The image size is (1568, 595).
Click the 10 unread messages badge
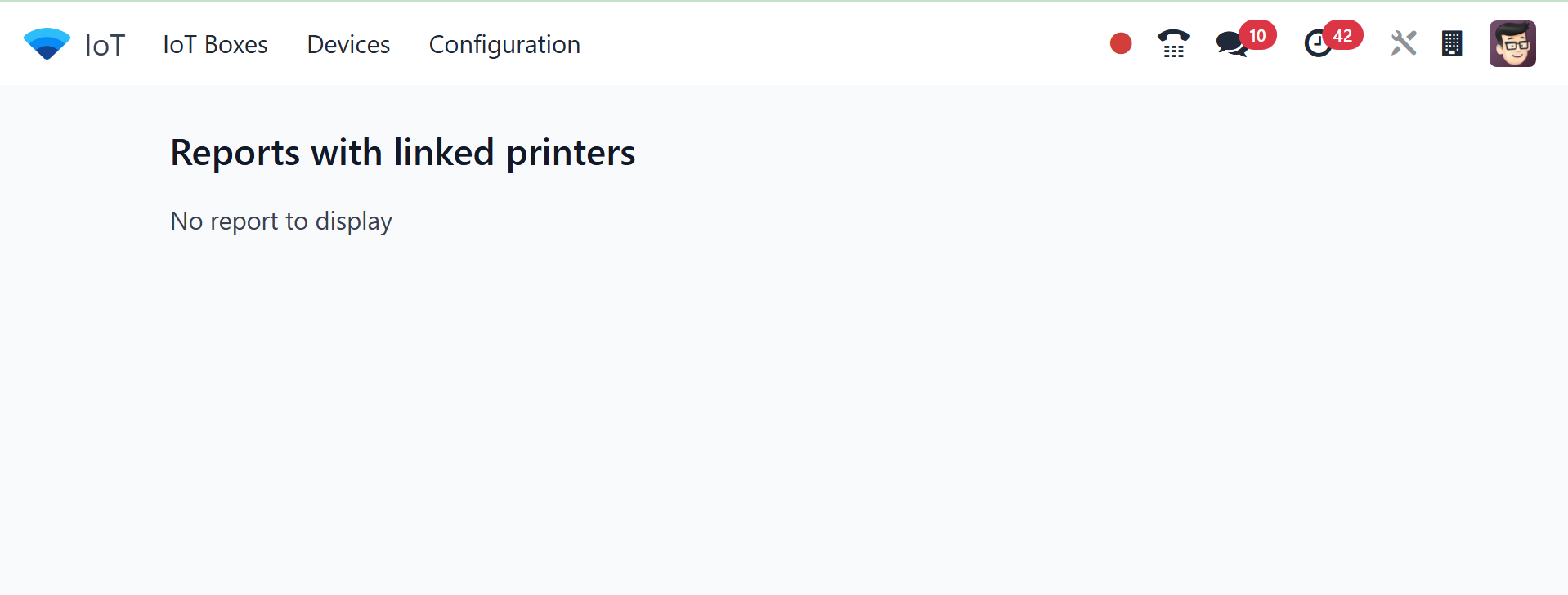pos(1257,35)
